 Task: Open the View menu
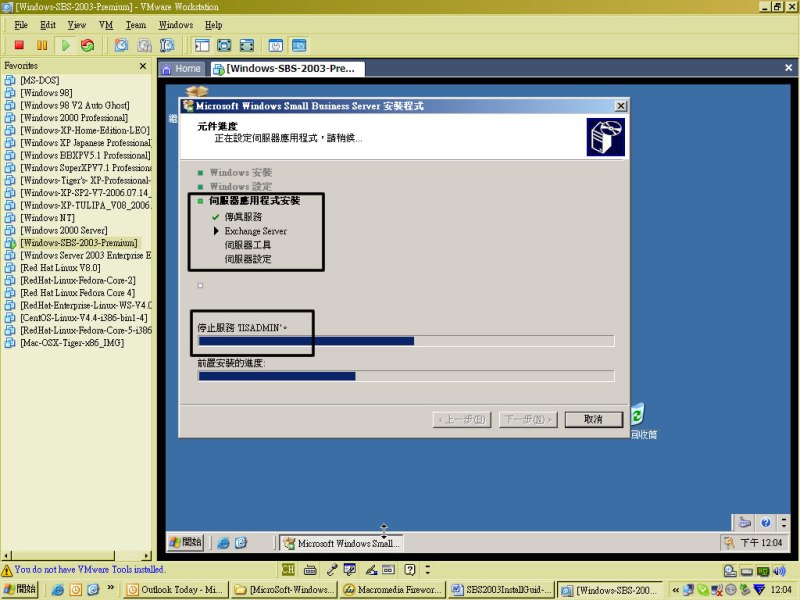[x=77, y=25]
